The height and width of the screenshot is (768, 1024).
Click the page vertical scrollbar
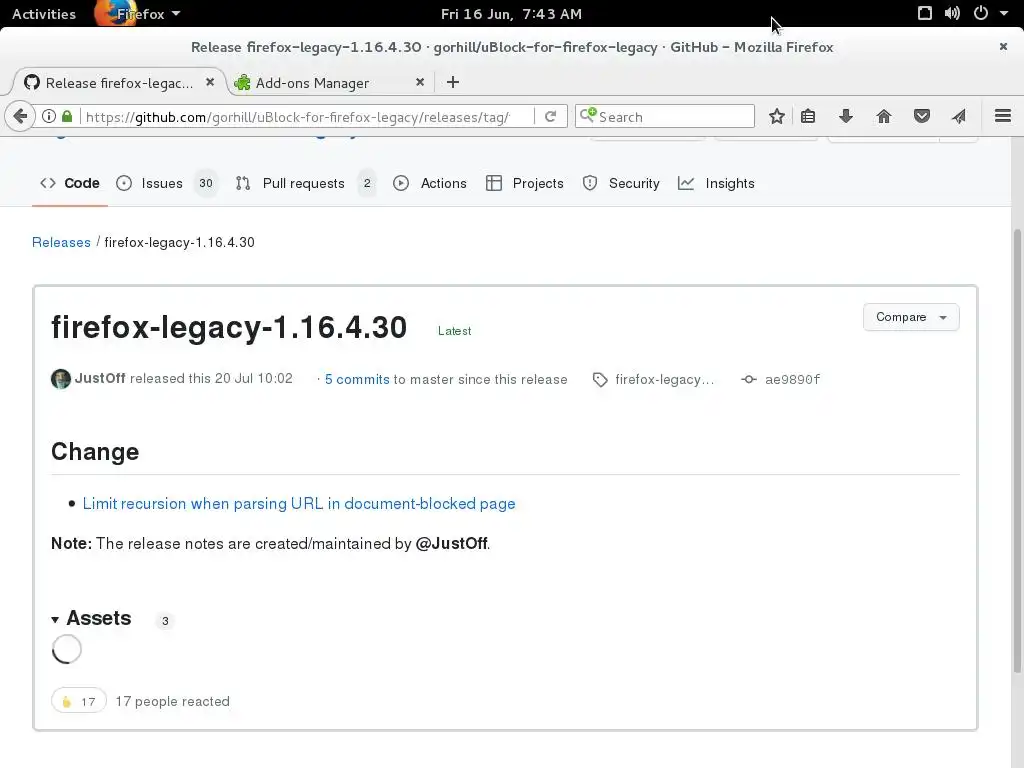click(1017, 451)
